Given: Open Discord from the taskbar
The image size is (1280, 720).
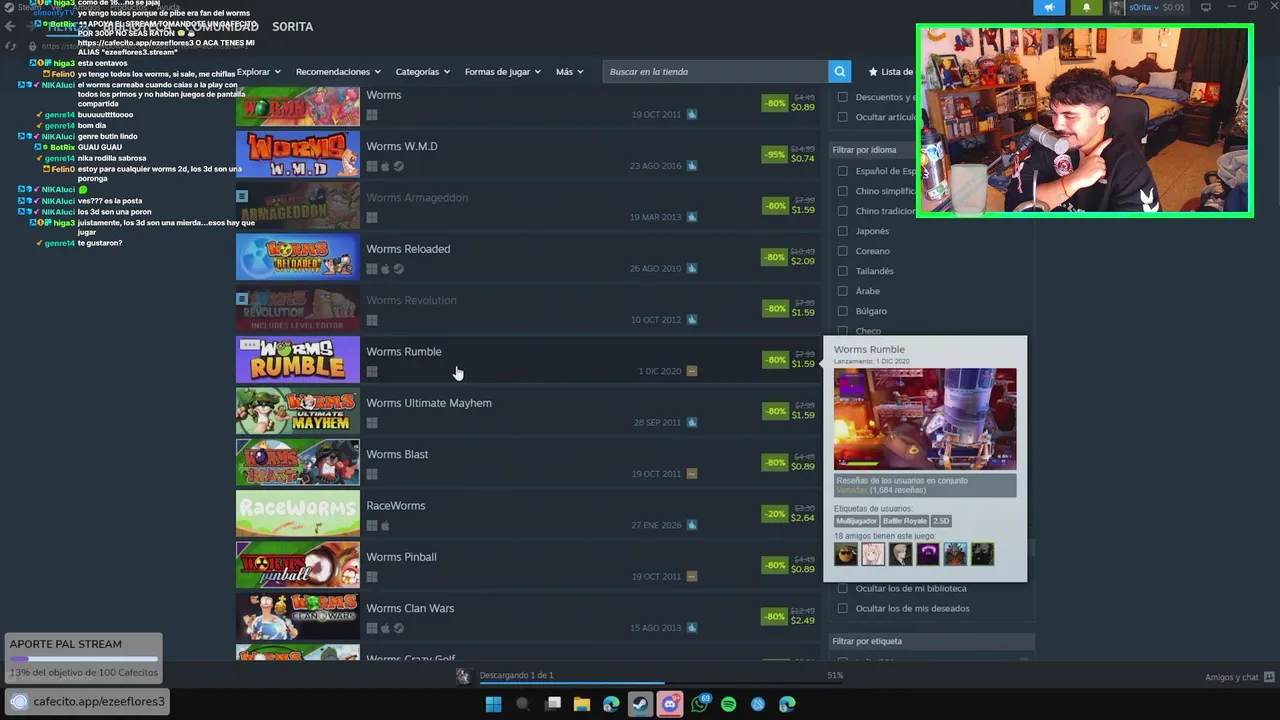Looking at the screenshot, I should click(670, 704).
